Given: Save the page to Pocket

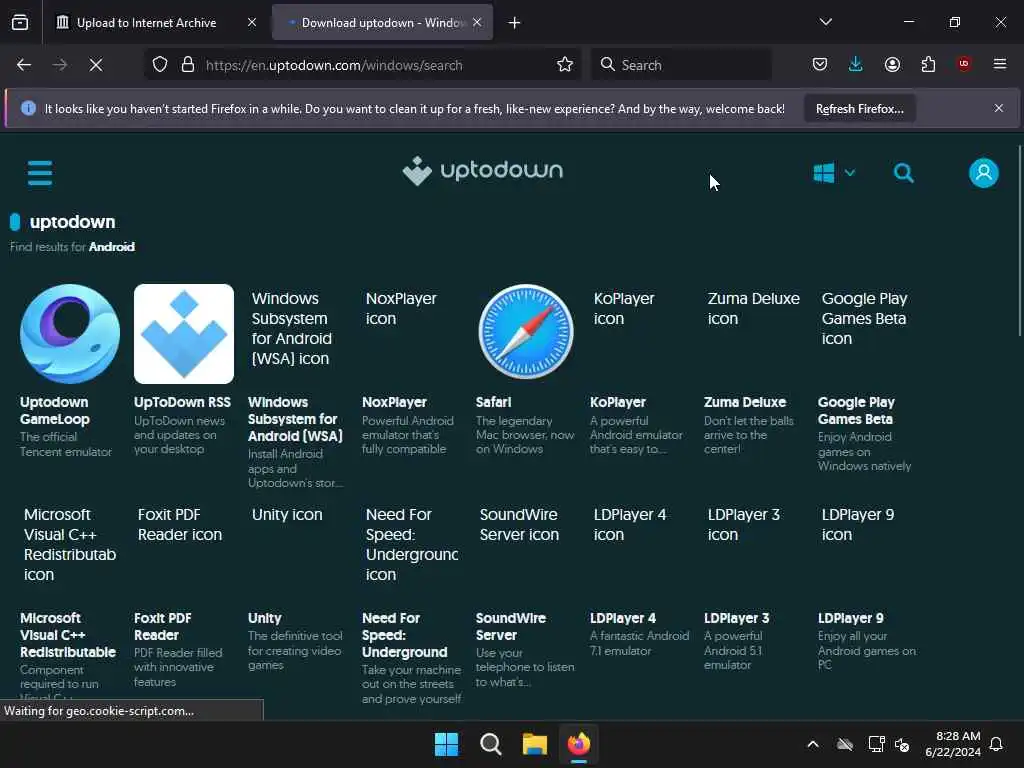Looking at the screenshot, I should click(820, 65).
